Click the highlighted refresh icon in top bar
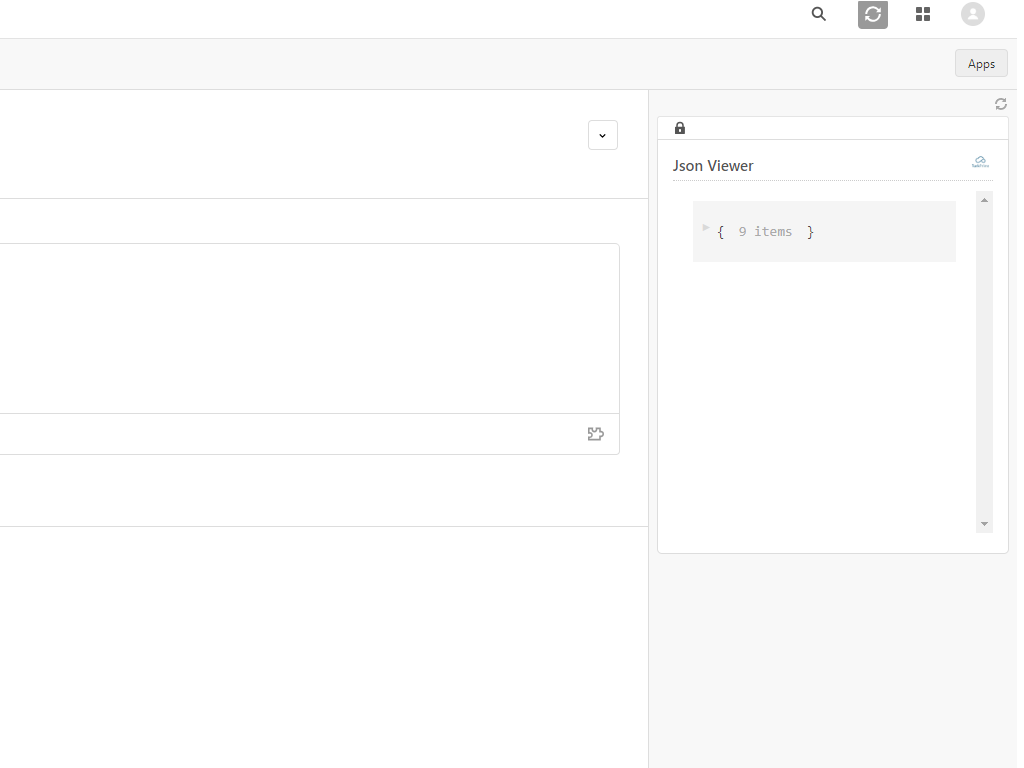This screenshot has height=768, width=1024. pos(873,14)
